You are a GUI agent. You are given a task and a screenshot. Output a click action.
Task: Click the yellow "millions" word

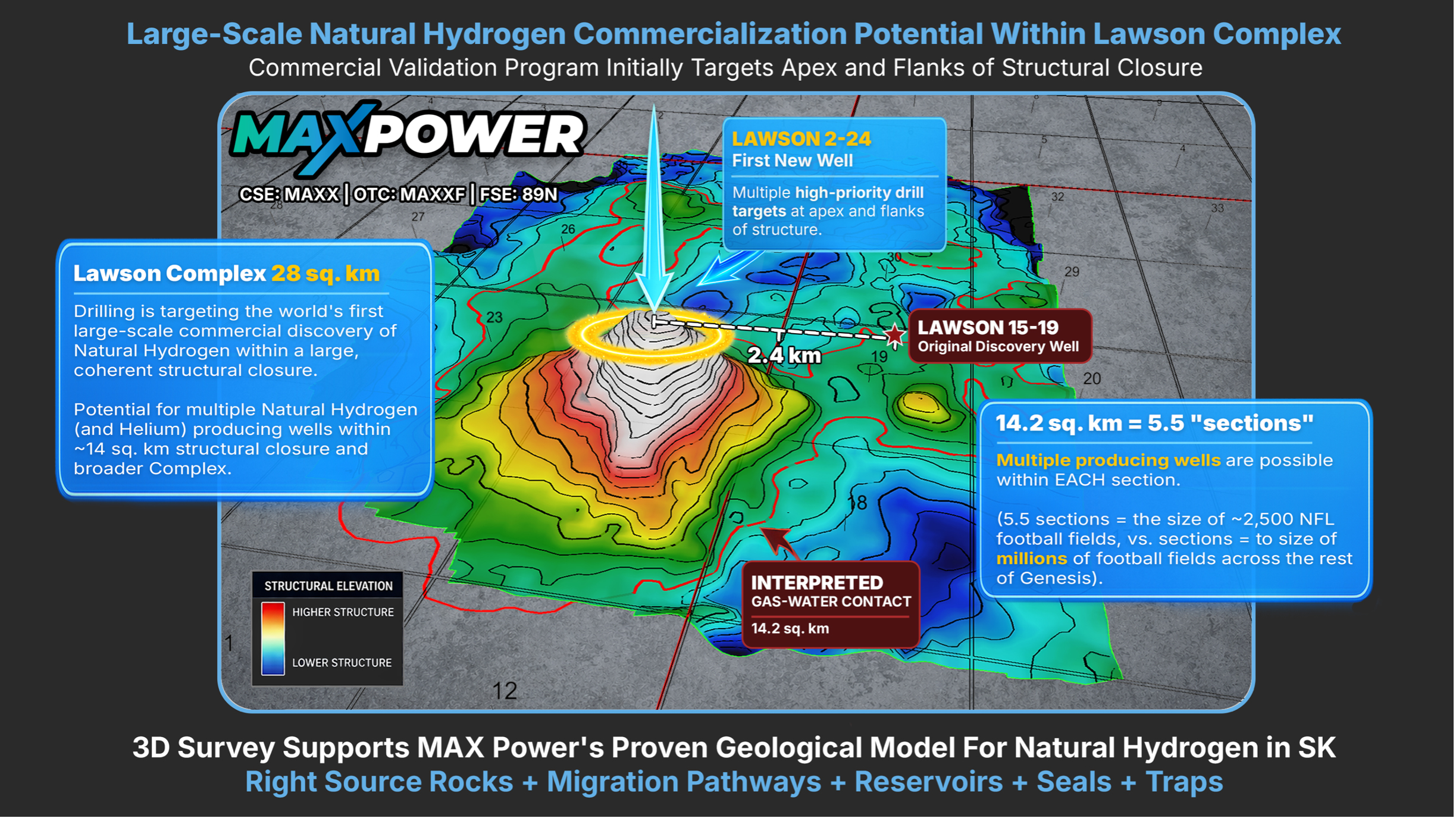click(x=1033, y=559)
